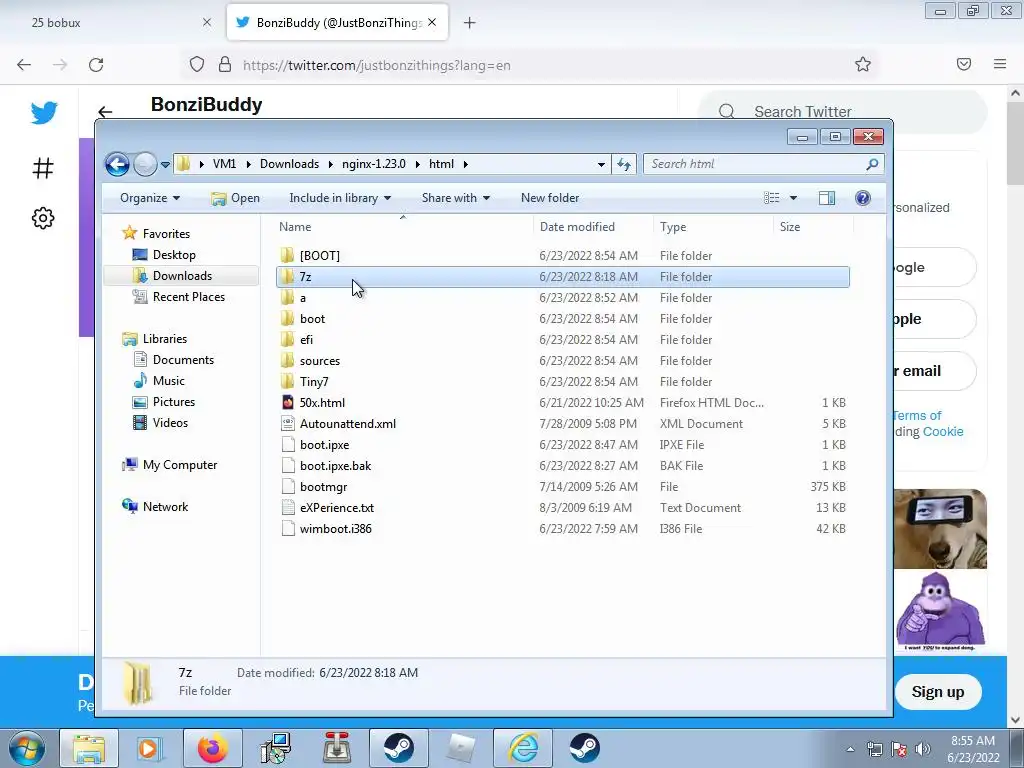This screenshot has width=1024, height=768.
Task: Select wimboot.i386 file
Action: click(x=335, y=528)
